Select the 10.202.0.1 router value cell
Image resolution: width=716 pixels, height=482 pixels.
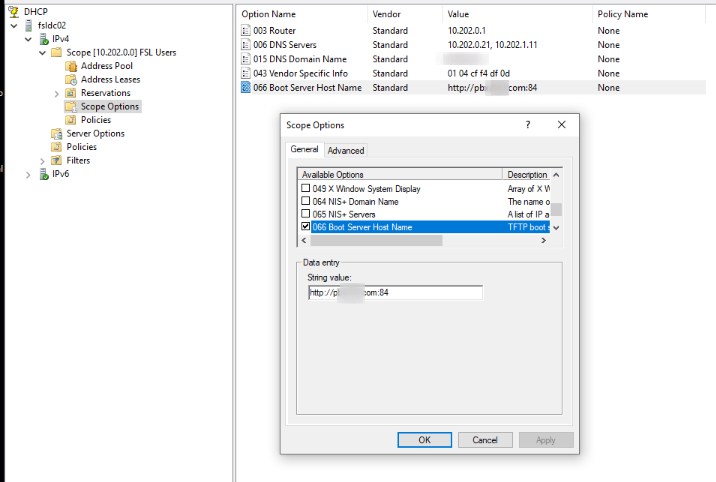pyautogui.click(x=467, y=31)
